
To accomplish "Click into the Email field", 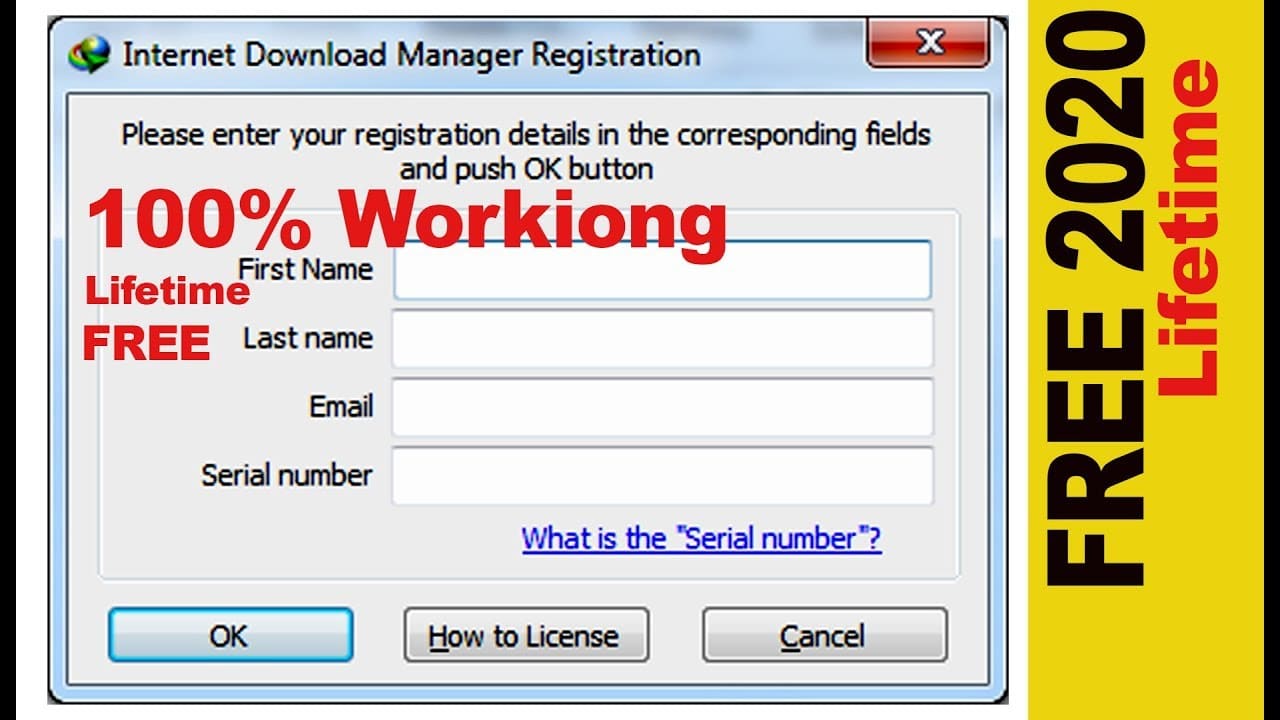I will click(x=663, y=407).
